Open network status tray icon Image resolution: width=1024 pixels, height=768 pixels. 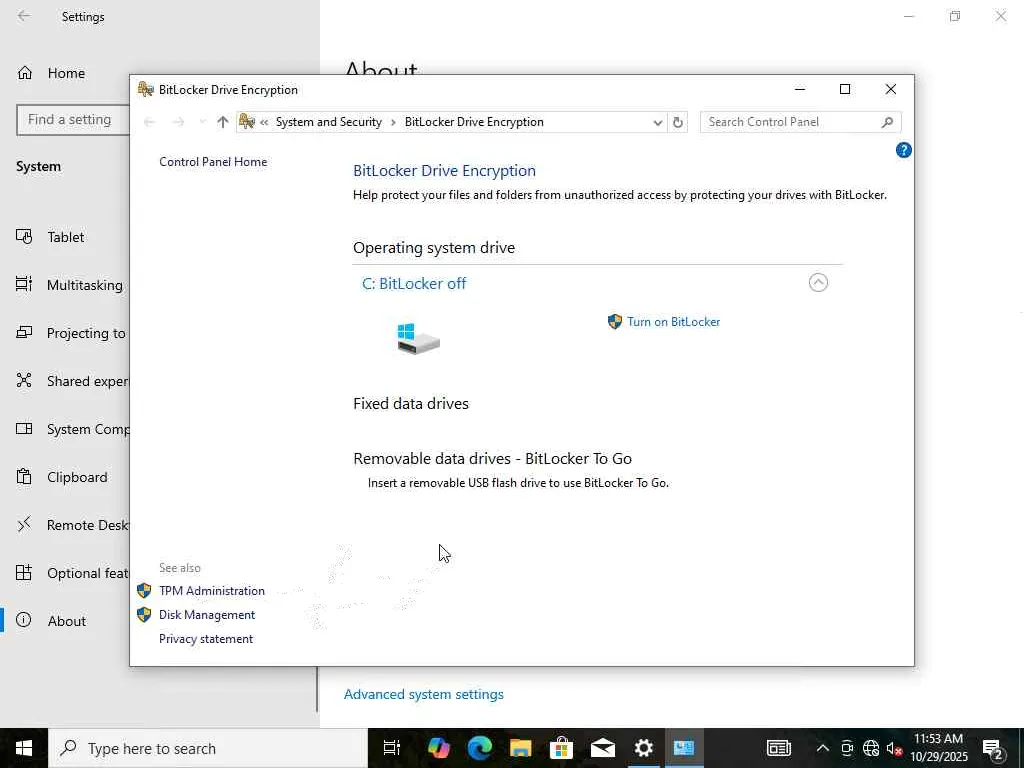point(871,748)
